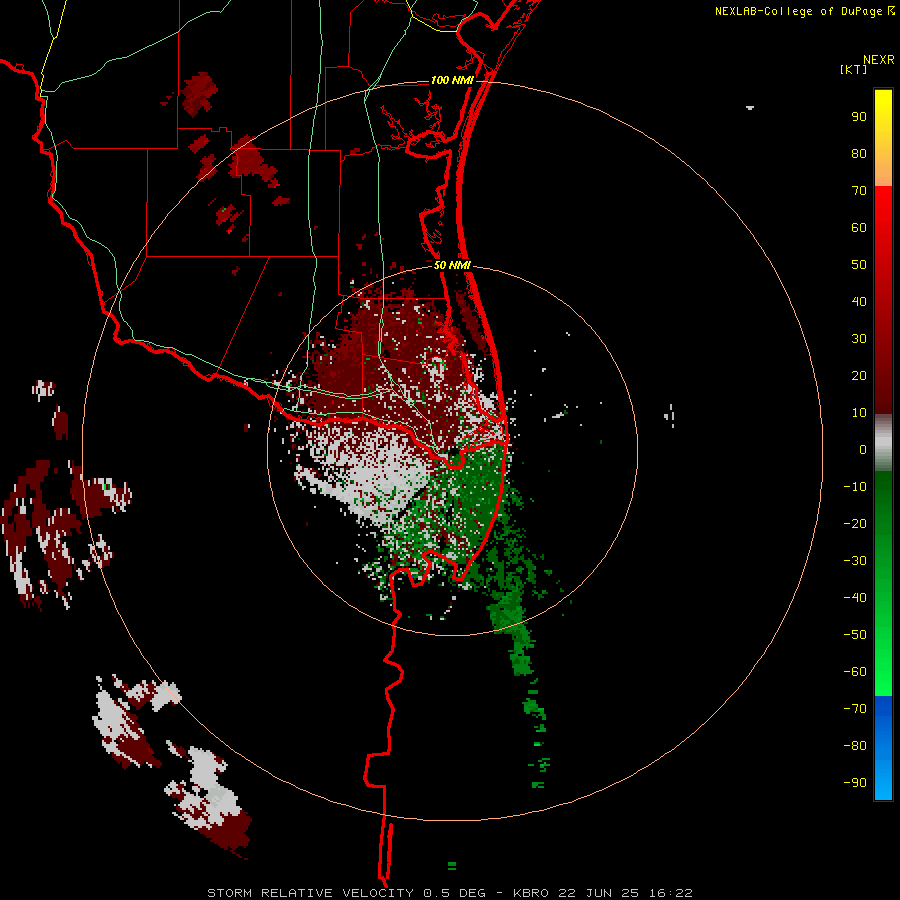Click the gray zero-velocity segment of color bar
This screenshot has height=900, width=900.
click(x=883, y=443)
